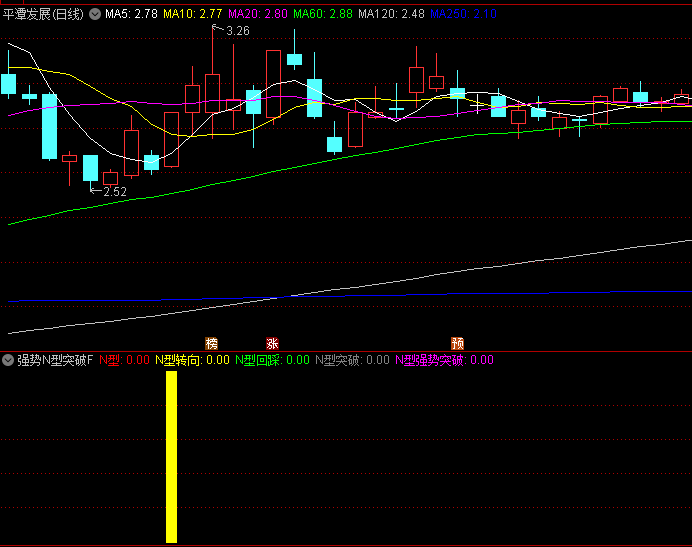The height and width of the screenshot is (547, 692).
Task: Click the N型回踩: 0.00 value label
Action: 272,360
